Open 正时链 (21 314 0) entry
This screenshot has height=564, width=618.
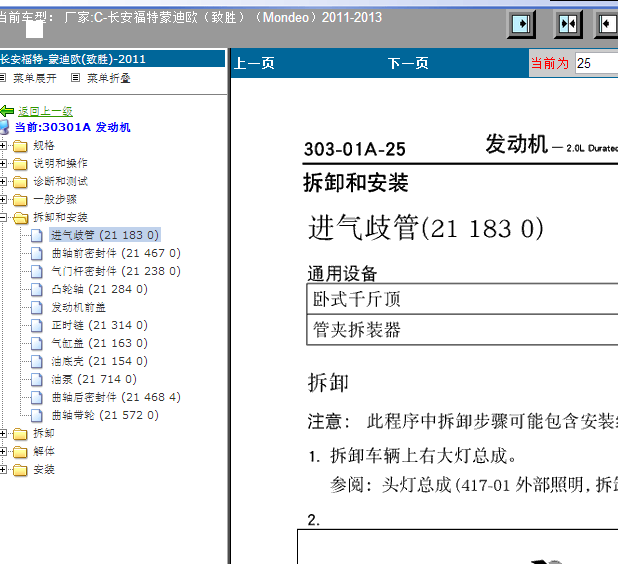click(x=99, y=325)
